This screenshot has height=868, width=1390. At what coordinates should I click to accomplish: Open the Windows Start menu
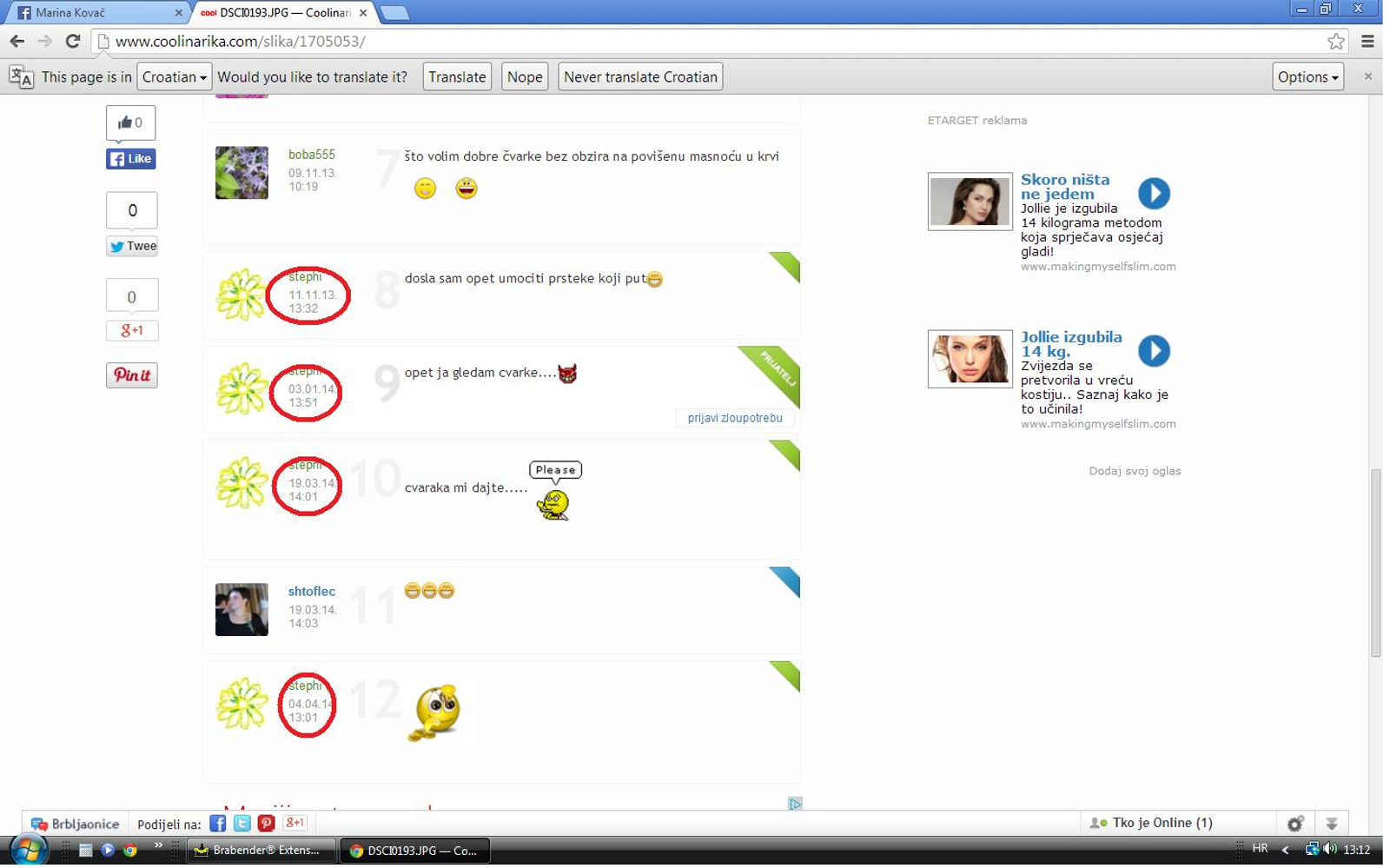[28, 850]
